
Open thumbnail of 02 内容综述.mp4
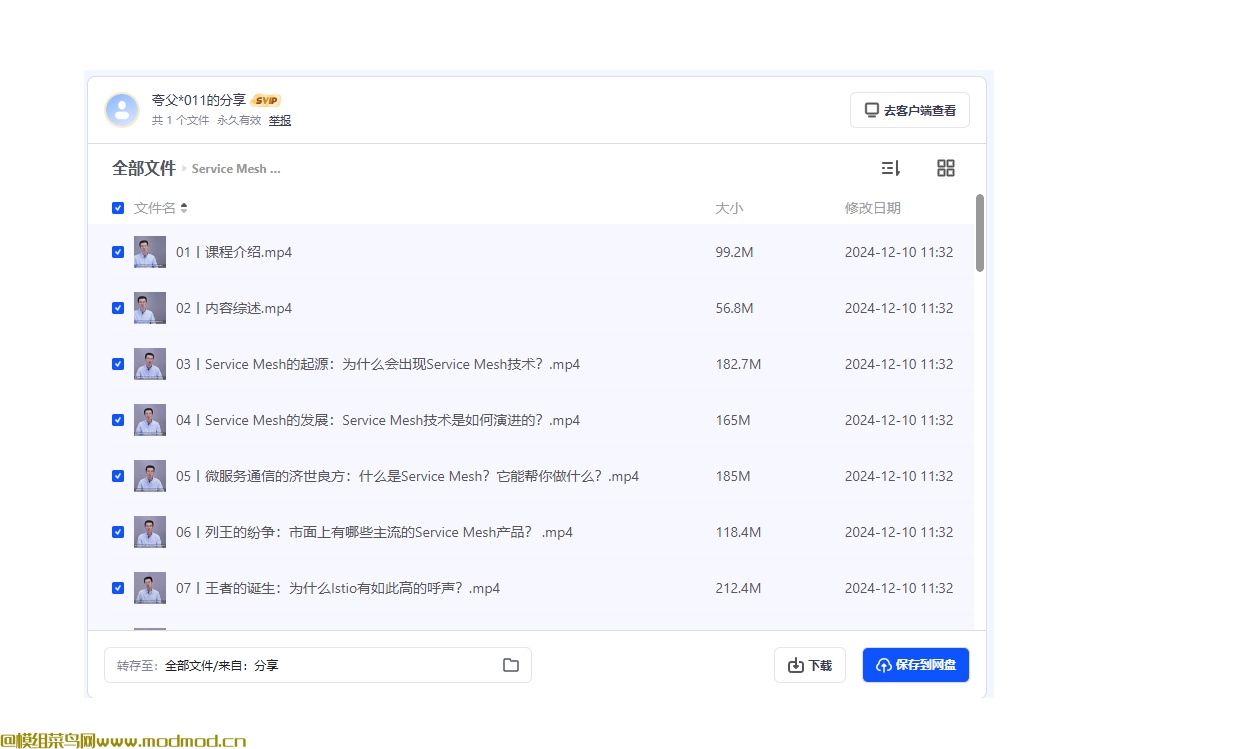(x=150, y=308)
